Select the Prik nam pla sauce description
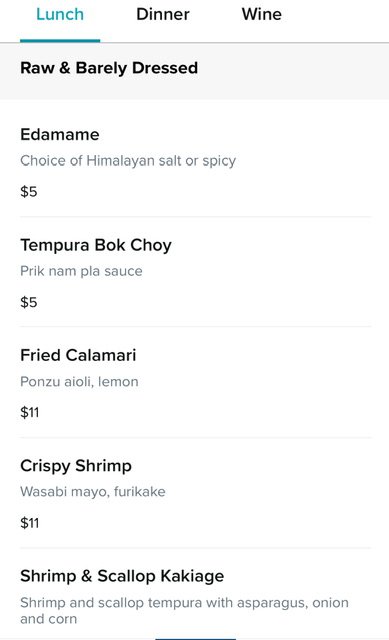Viewport: 389px width, 640px height. 82,271
